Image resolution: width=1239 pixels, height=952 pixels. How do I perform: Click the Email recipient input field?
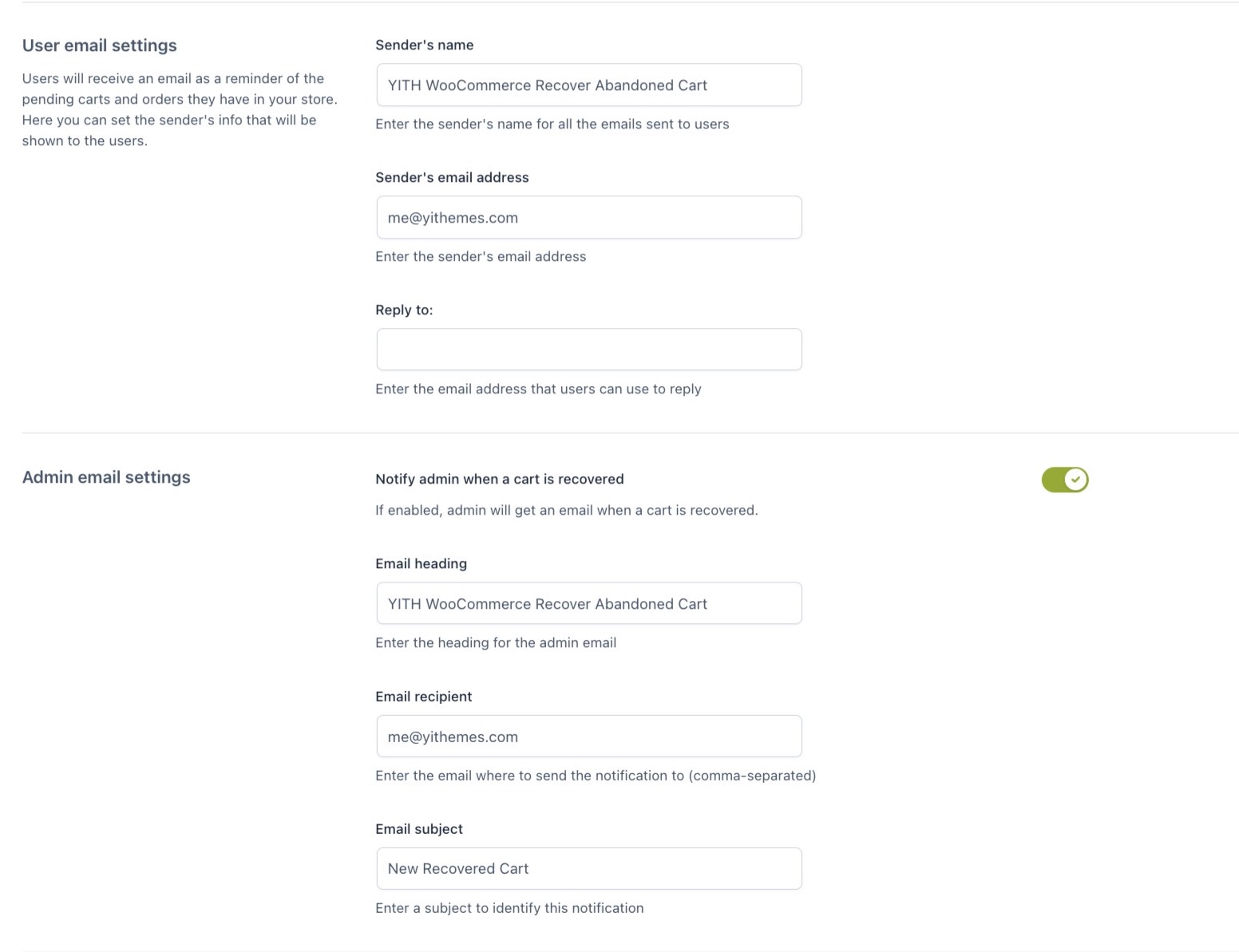pyautogui.click(x=588, y=737)
